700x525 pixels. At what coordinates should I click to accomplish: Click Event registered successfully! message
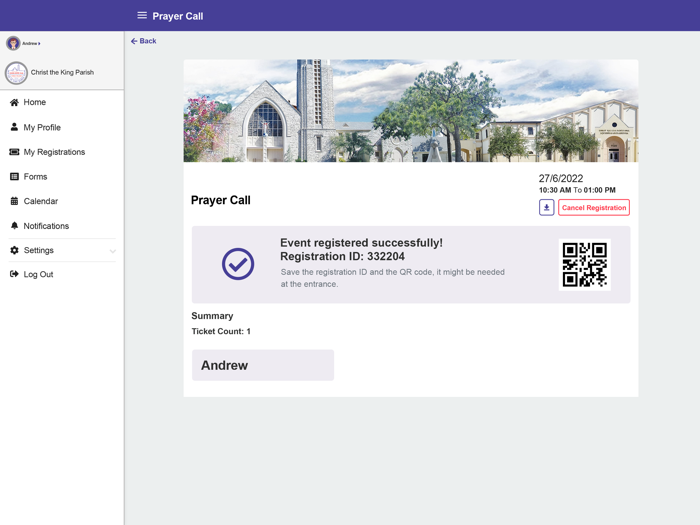click(361, 243)
